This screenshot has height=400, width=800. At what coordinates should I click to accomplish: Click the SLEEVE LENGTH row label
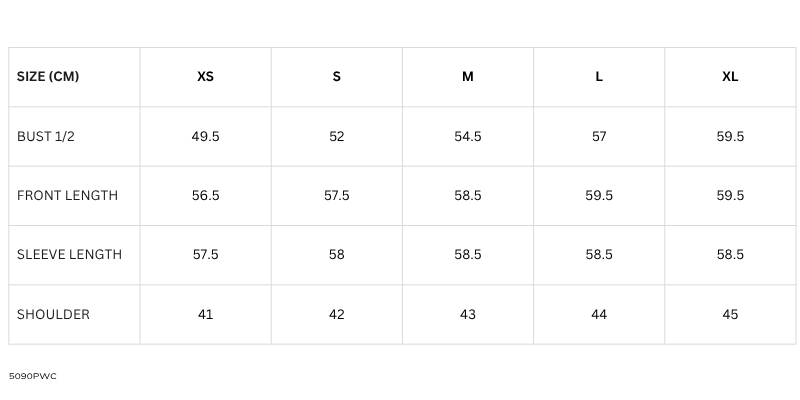tap(69, 255)
